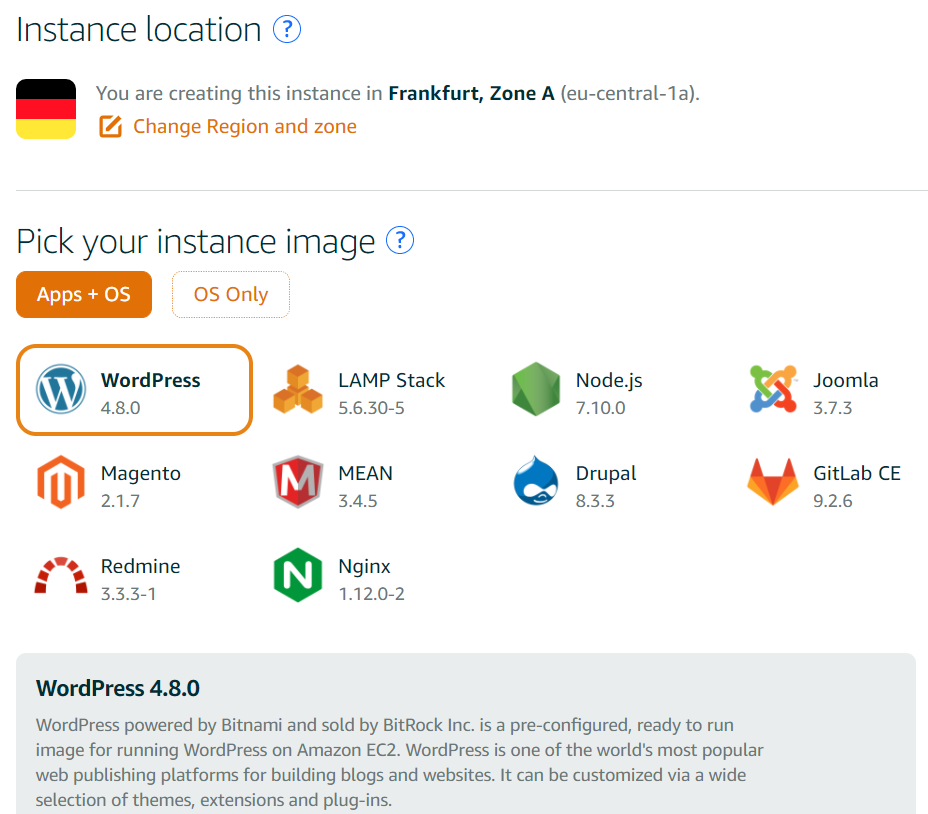The image size is (928, 814).
Task: Click GitLab CE version 9.2.6
Action: pos(833,501)
